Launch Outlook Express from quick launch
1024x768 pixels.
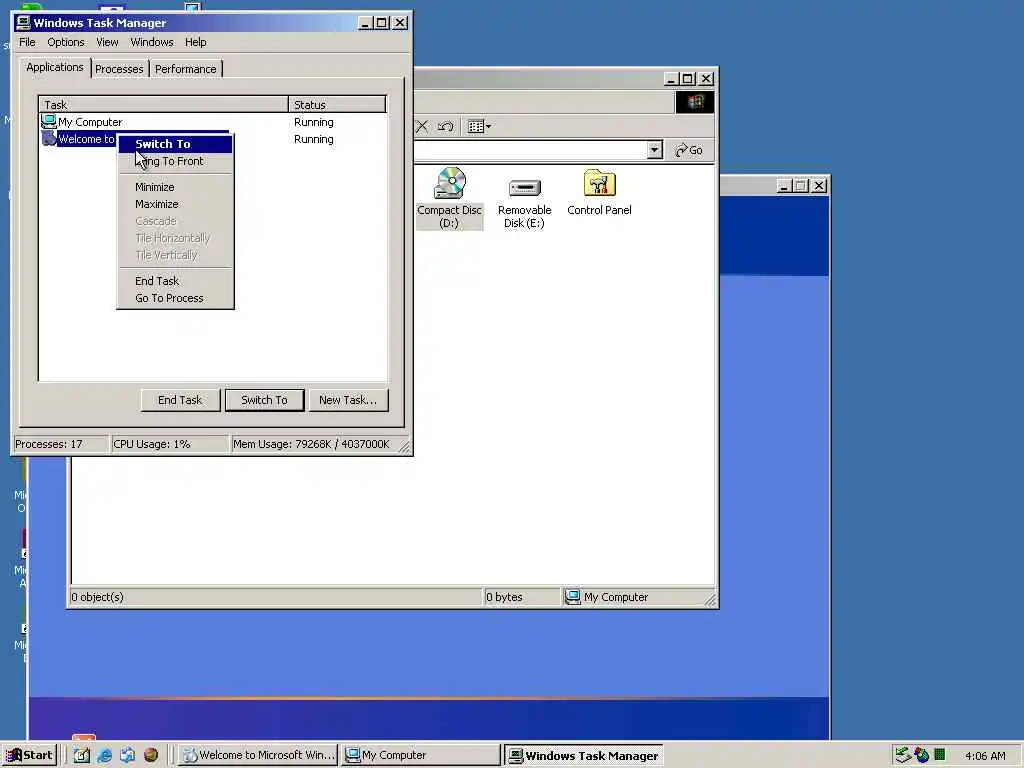pos(127,755)
